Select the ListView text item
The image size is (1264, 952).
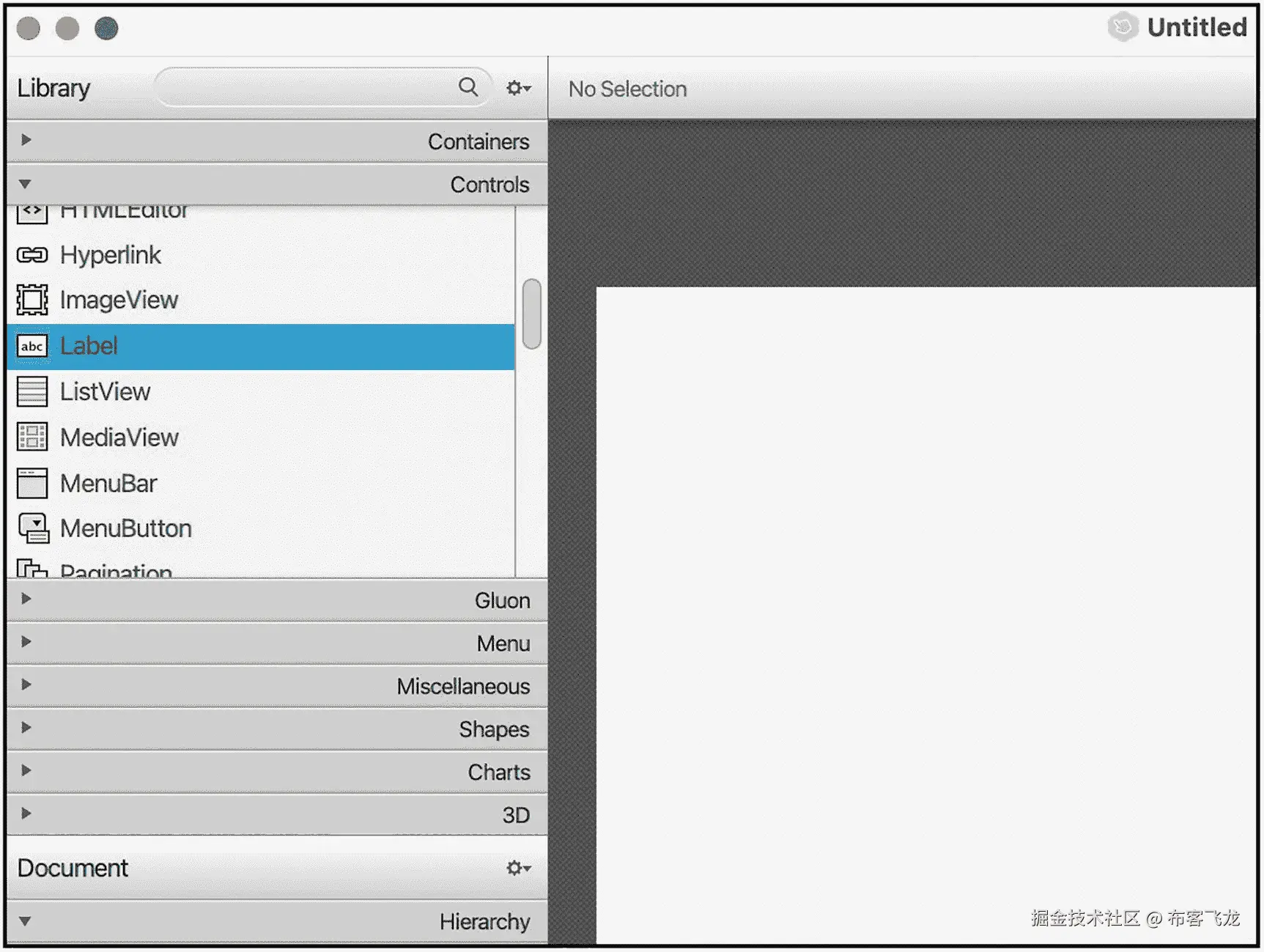pos(105,391)
